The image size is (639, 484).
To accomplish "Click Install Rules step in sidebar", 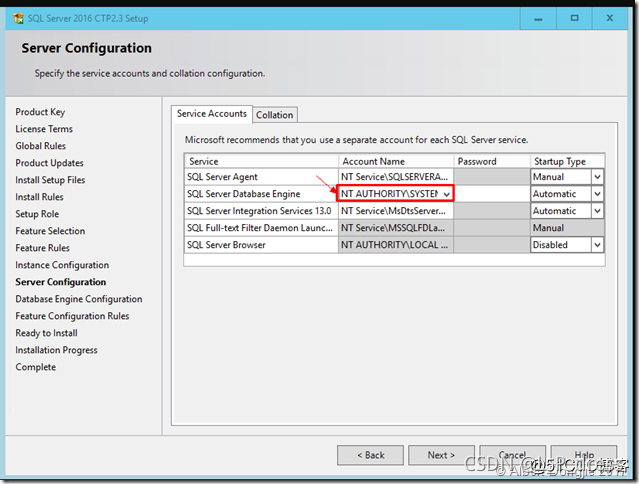I will [x=39, y=197].
